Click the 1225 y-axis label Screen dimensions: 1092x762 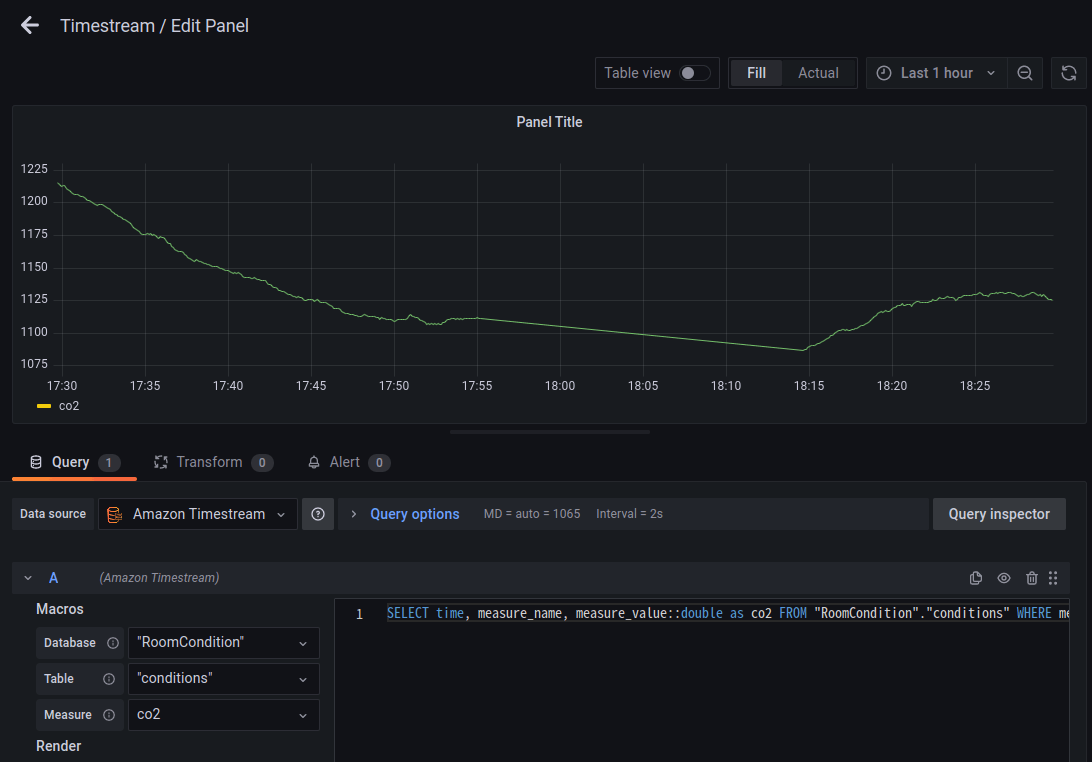(34, 169)
